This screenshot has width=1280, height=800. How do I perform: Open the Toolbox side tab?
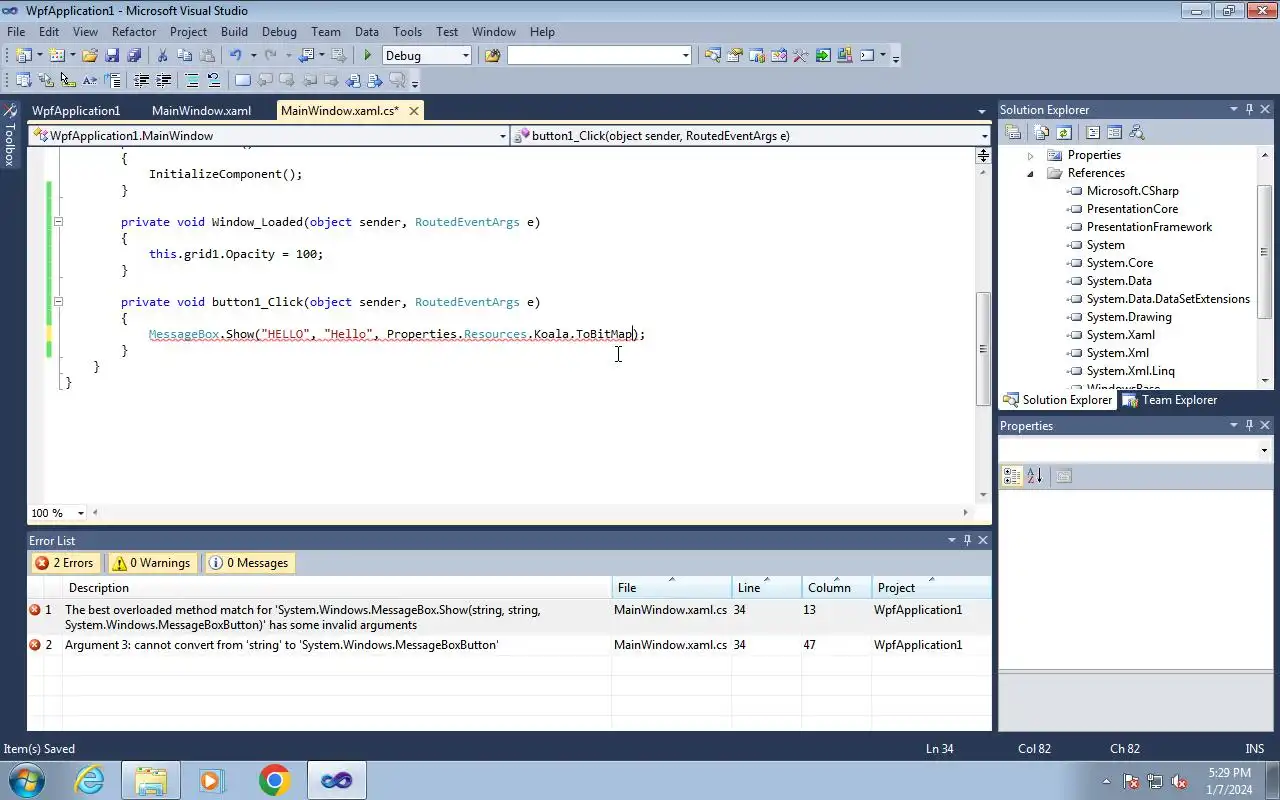click(x=10, y=136)
